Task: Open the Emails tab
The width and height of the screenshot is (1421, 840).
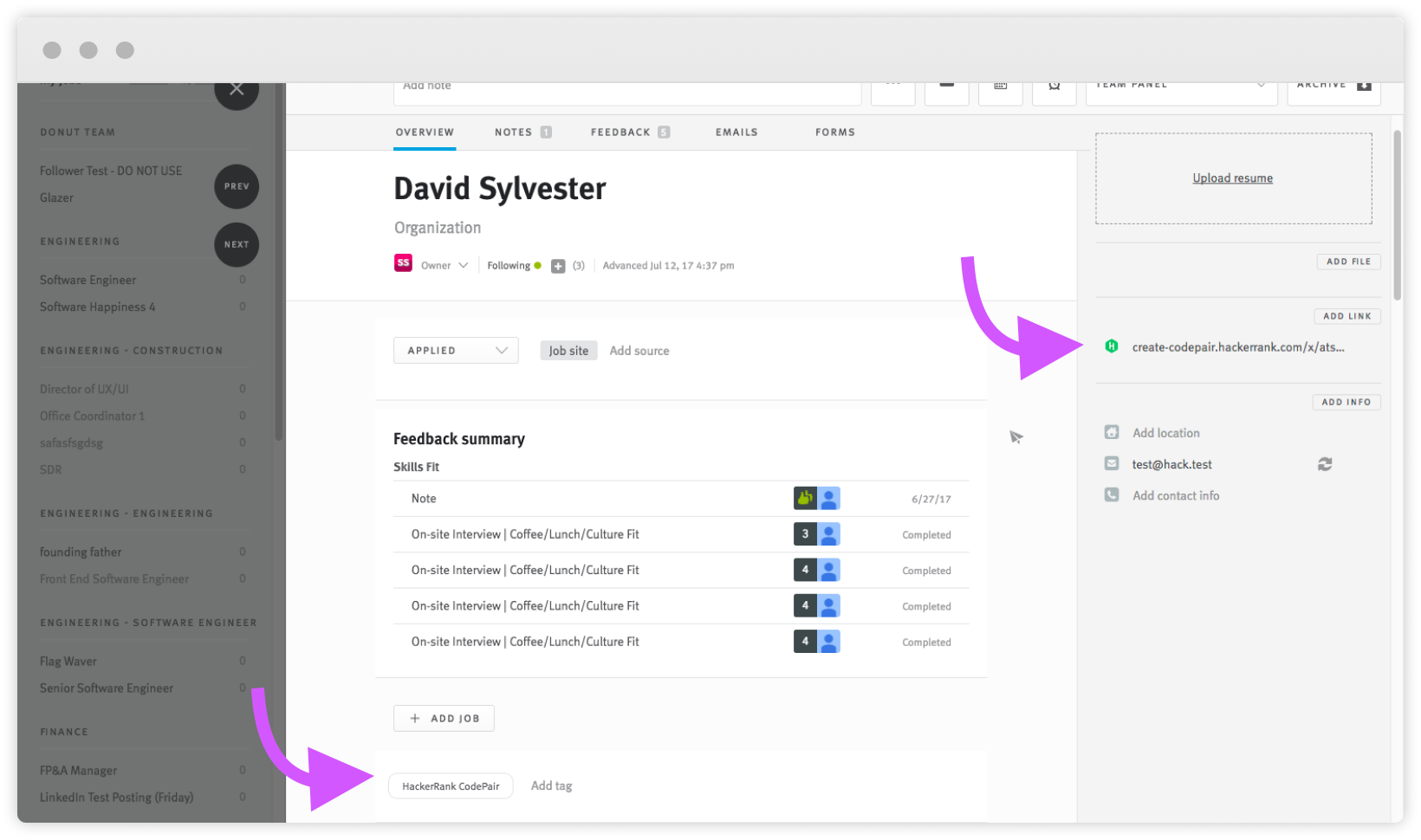Action: 736,132
